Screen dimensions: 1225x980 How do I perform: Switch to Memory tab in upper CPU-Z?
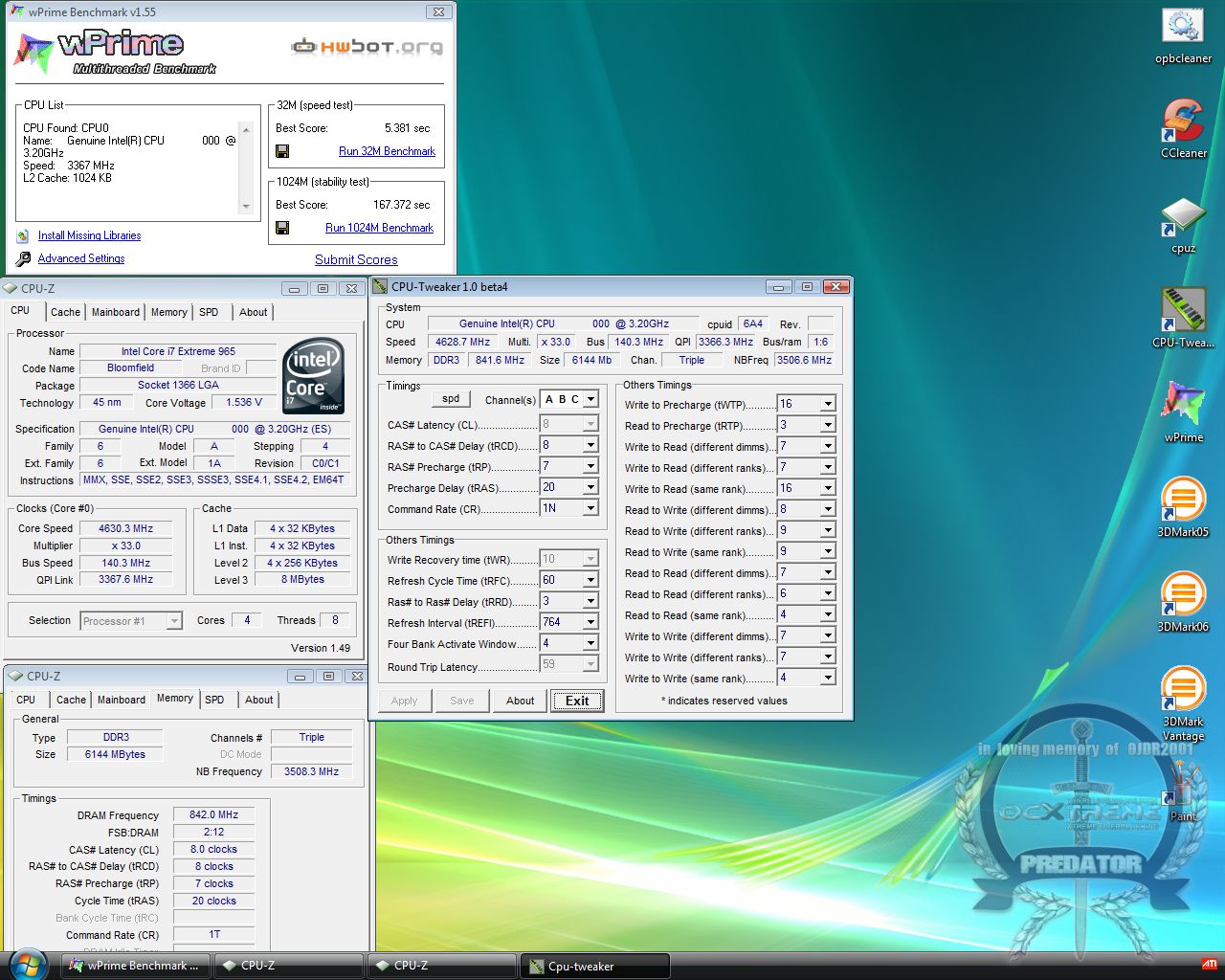pyautogui.click(x=169, y=312)
